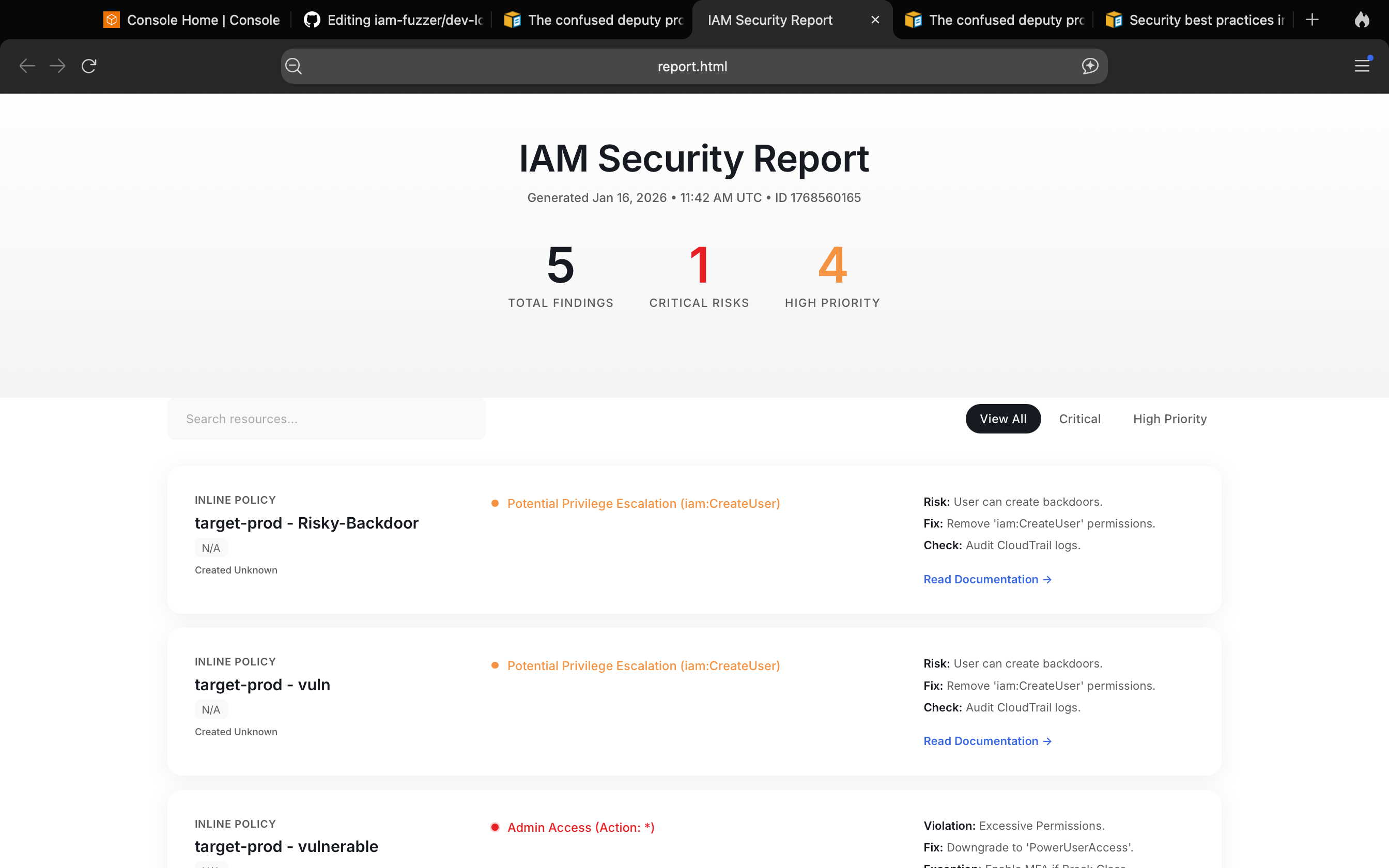Open Security best practices tab

pyautogui.click(x=1196, y=20)
